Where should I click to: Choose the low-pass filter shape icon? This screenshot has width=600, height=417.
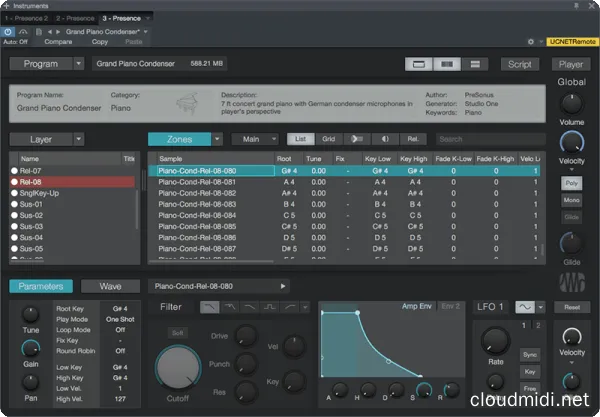(210, 307)
